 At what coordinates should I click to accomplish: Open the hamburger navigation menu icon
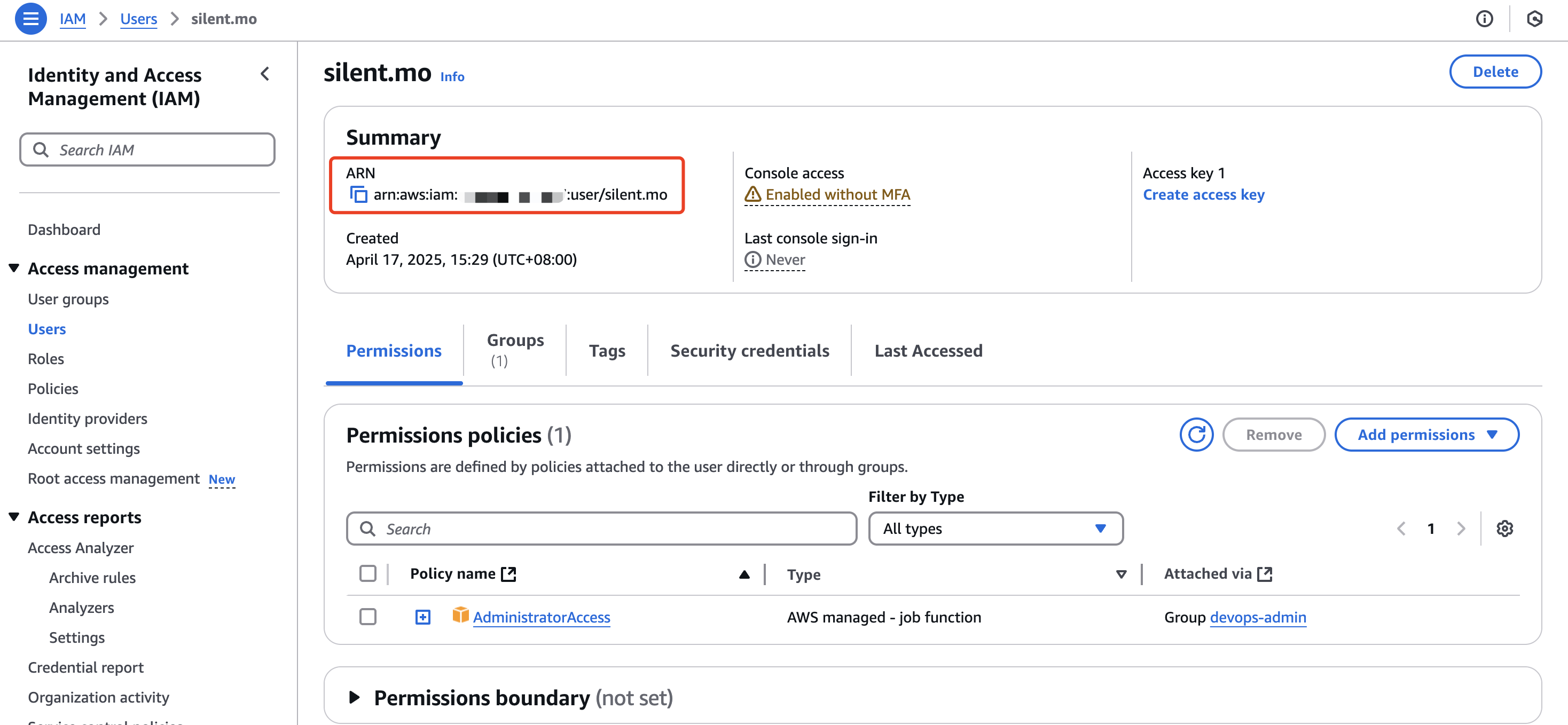(x=30, y=18)
